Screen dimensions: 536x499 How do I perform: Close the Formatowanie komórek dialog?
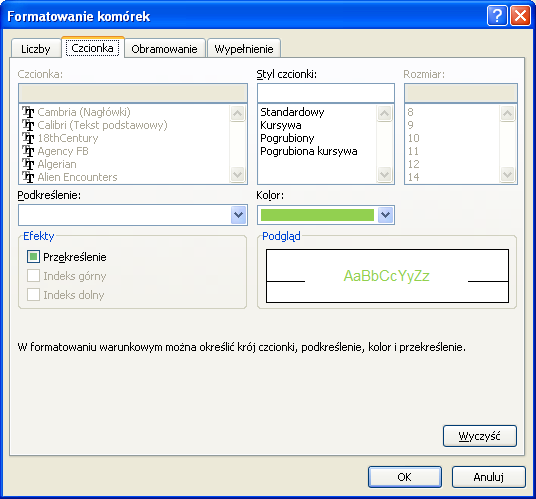pyautogui.click(x=520, y=16)
